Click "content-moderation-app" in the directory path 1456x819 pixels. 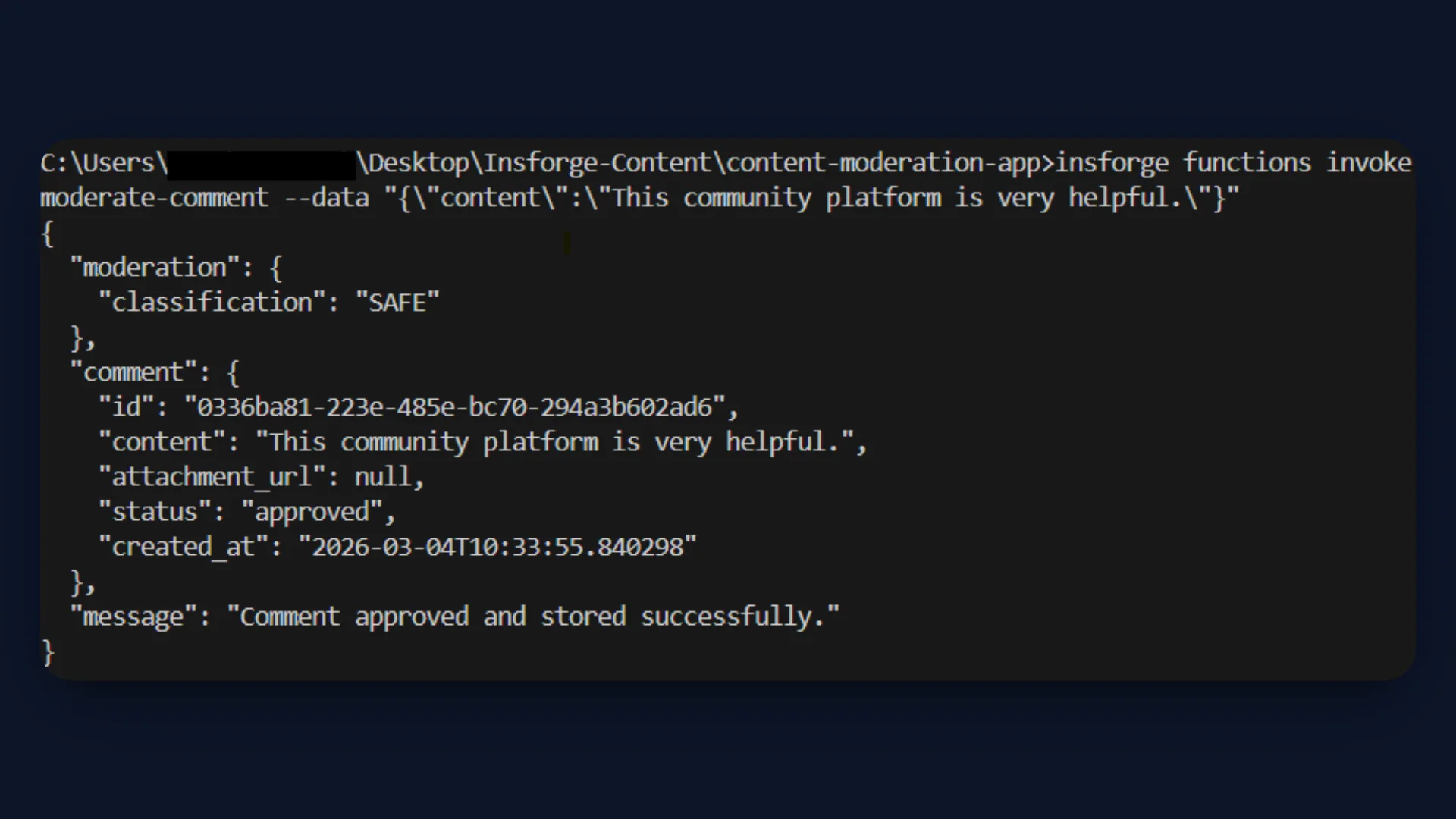(883, 163)
